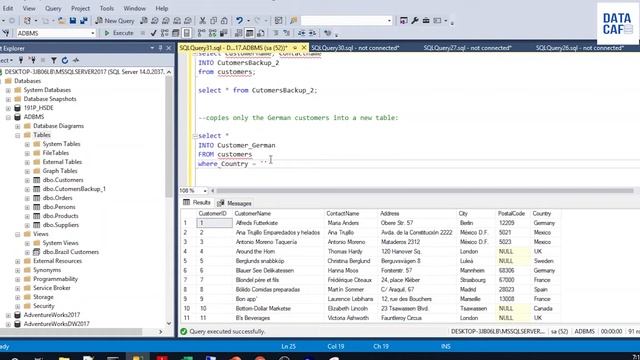The image size is (640, 360).
Task: Click the Uncomment Selected Lines icon
Action: (287, 33)
